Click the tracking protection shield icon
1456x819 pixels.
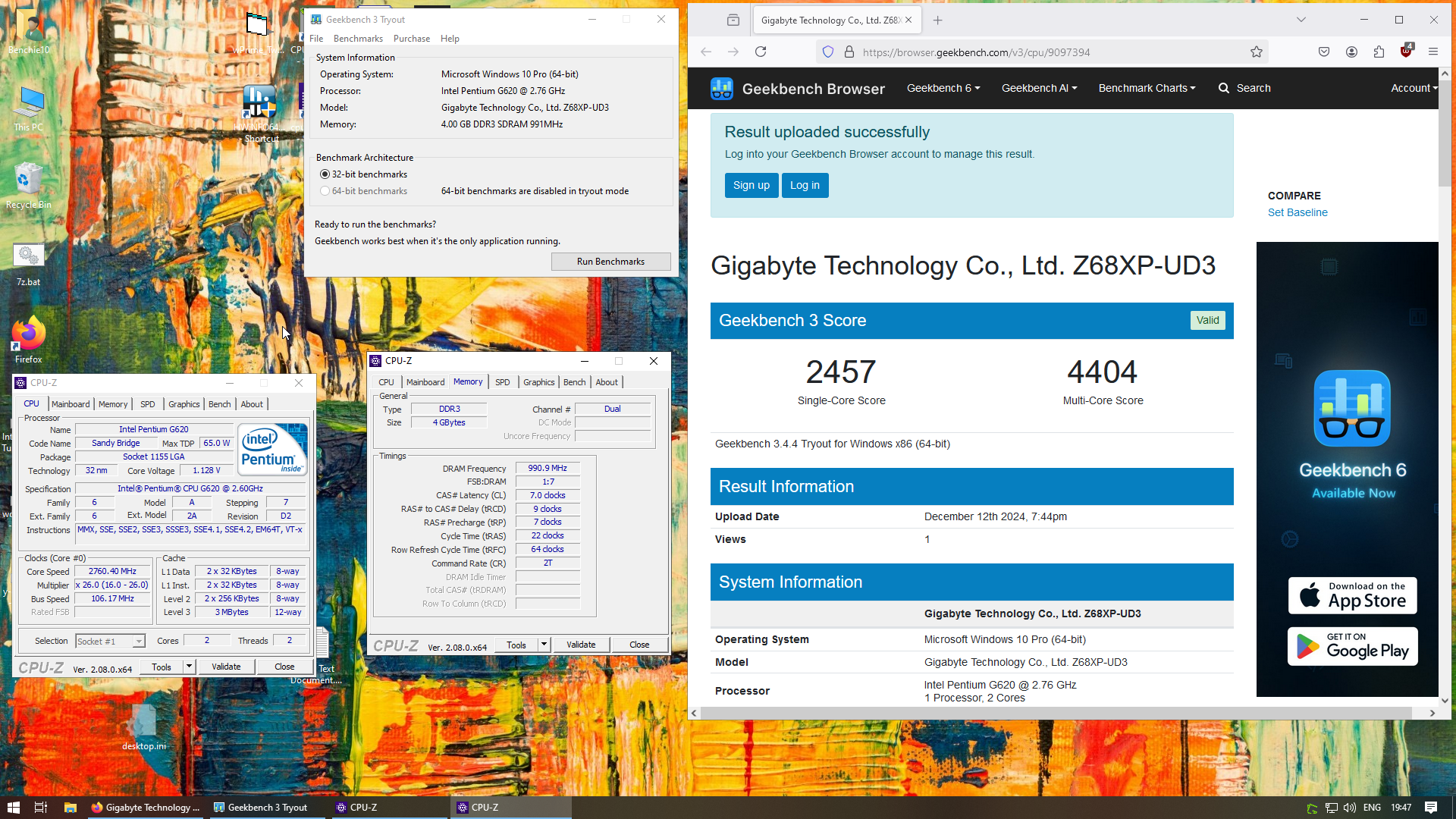pyautogui.click(x=828, y=52)
